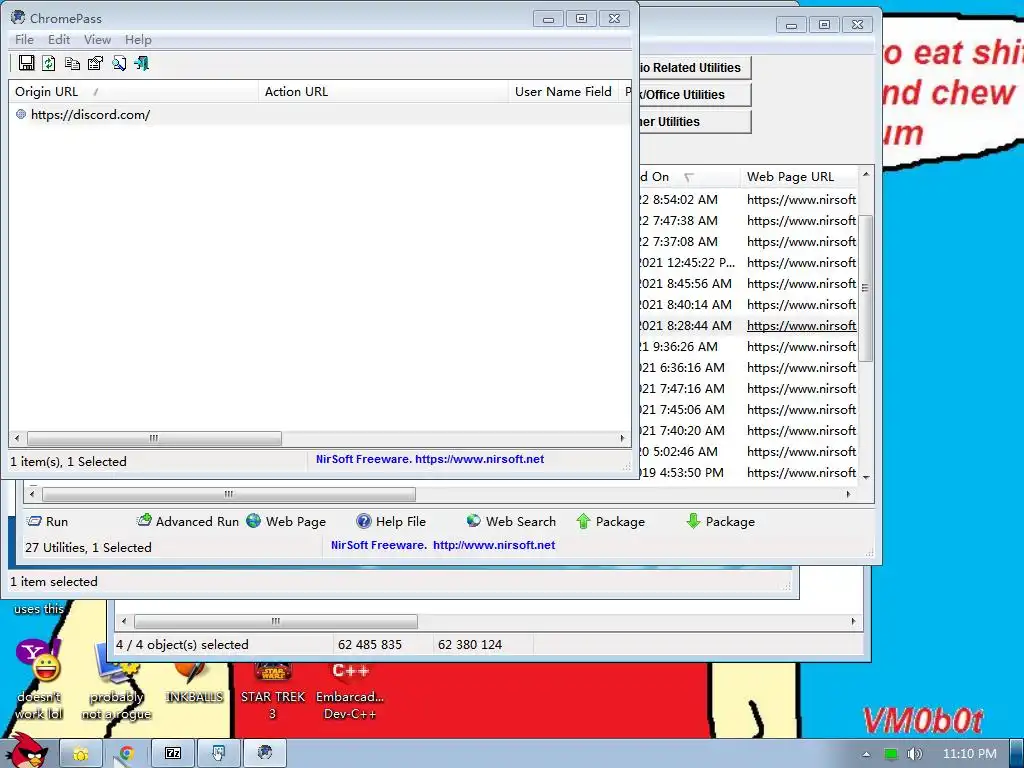
Task: Click the Exit door icon in ChromePass toolbar
Action: pyautogui.click(x=142, y=63)
